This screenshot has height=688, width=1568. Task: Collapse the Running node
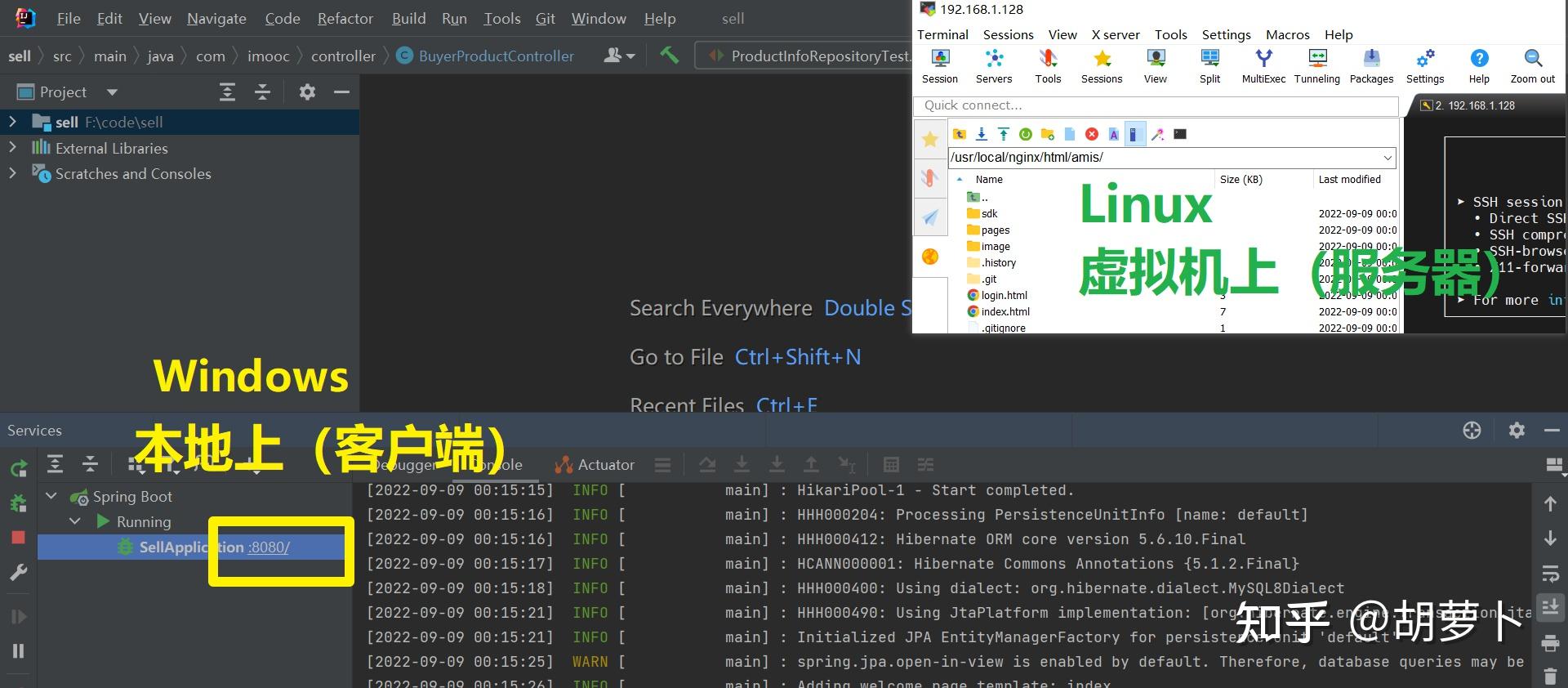point(75,521)
